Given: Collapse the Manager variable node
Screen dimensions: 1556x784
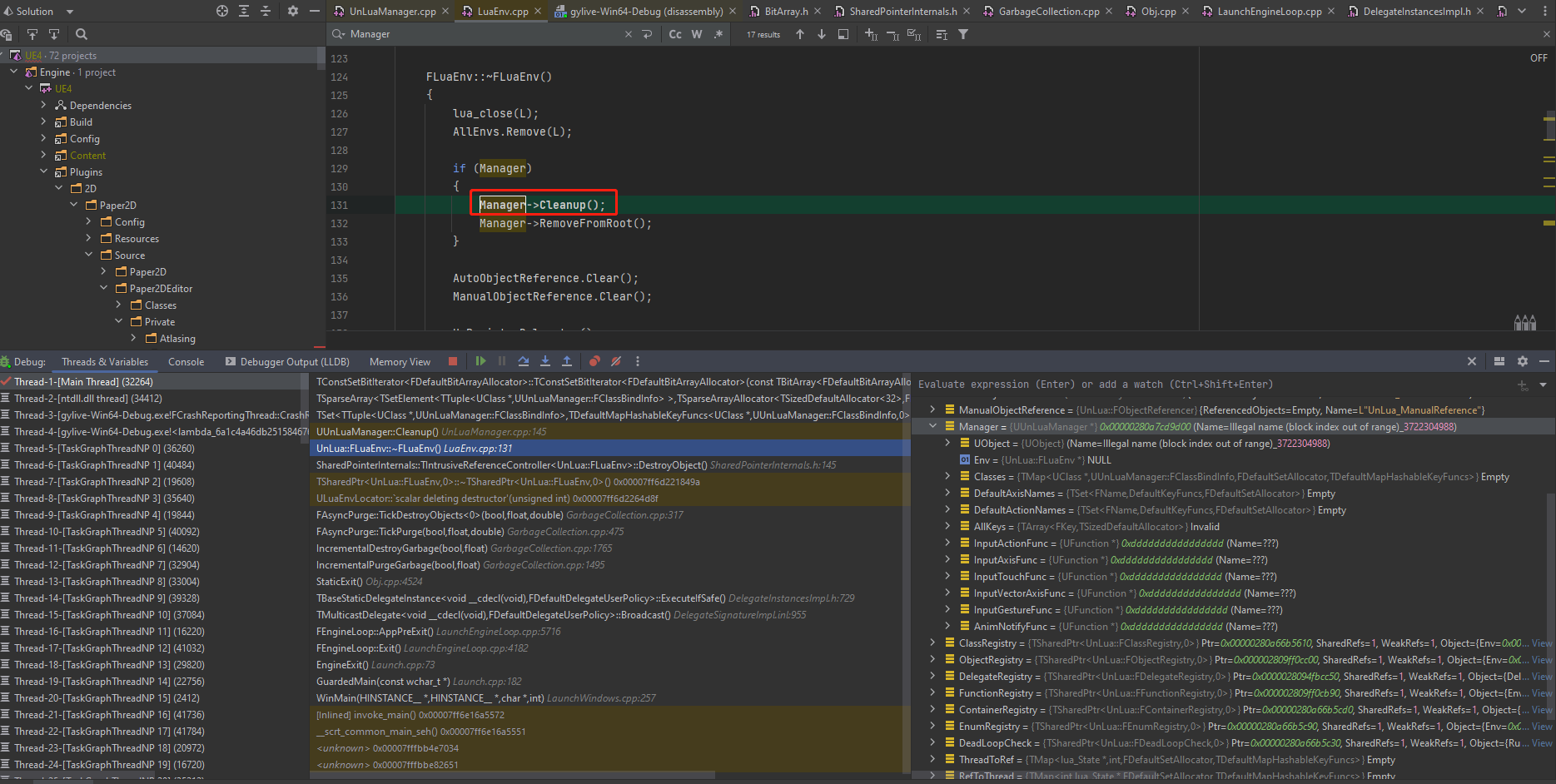Looking at the screenshot, I should click(x=932, y=426).
